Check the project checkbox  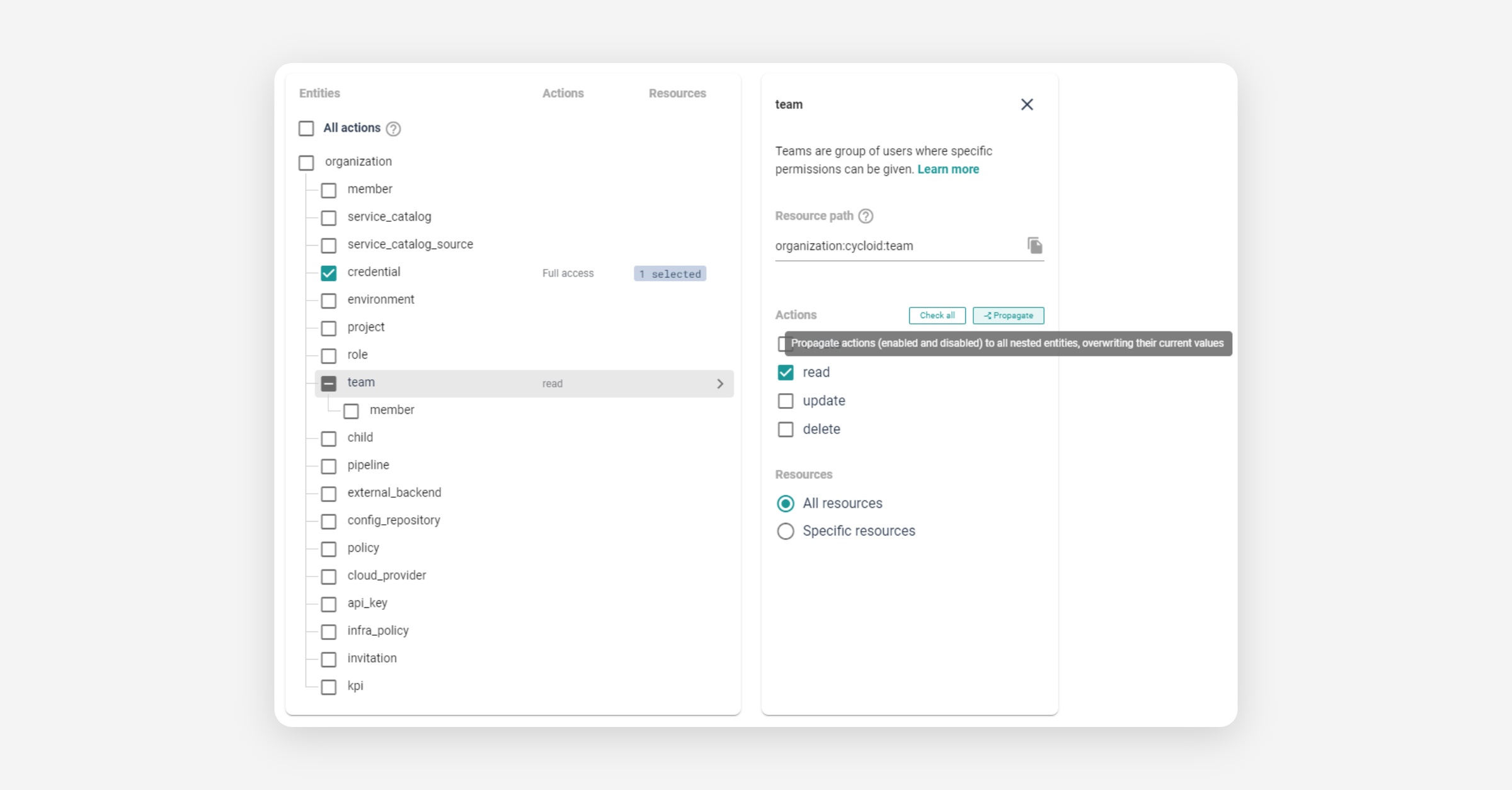329,328
